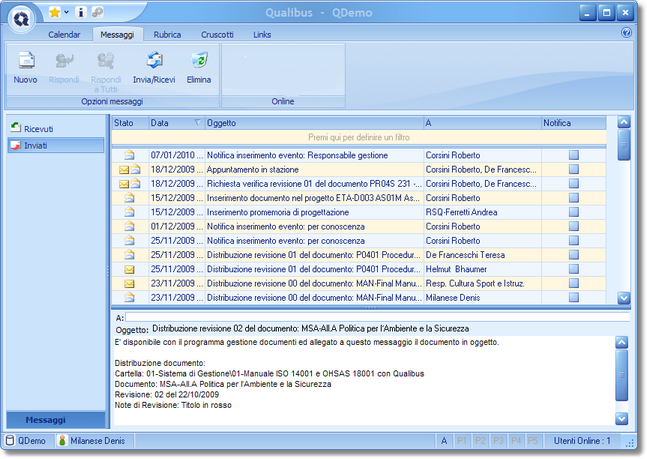Toggle Notifica checkbox for RSQ-Ferretti Andrea row
Image resolution: width=647 pixels, height=459 pixels.
click(x=574, y=212)
